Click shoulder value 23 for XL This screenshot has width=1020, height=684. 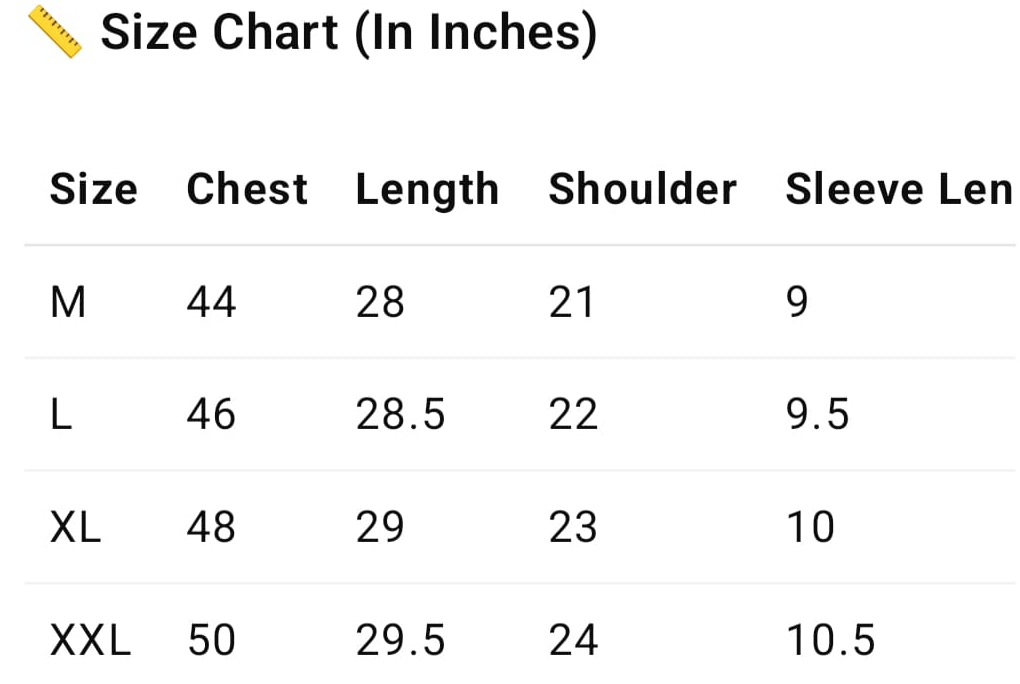tap(573, 527)
